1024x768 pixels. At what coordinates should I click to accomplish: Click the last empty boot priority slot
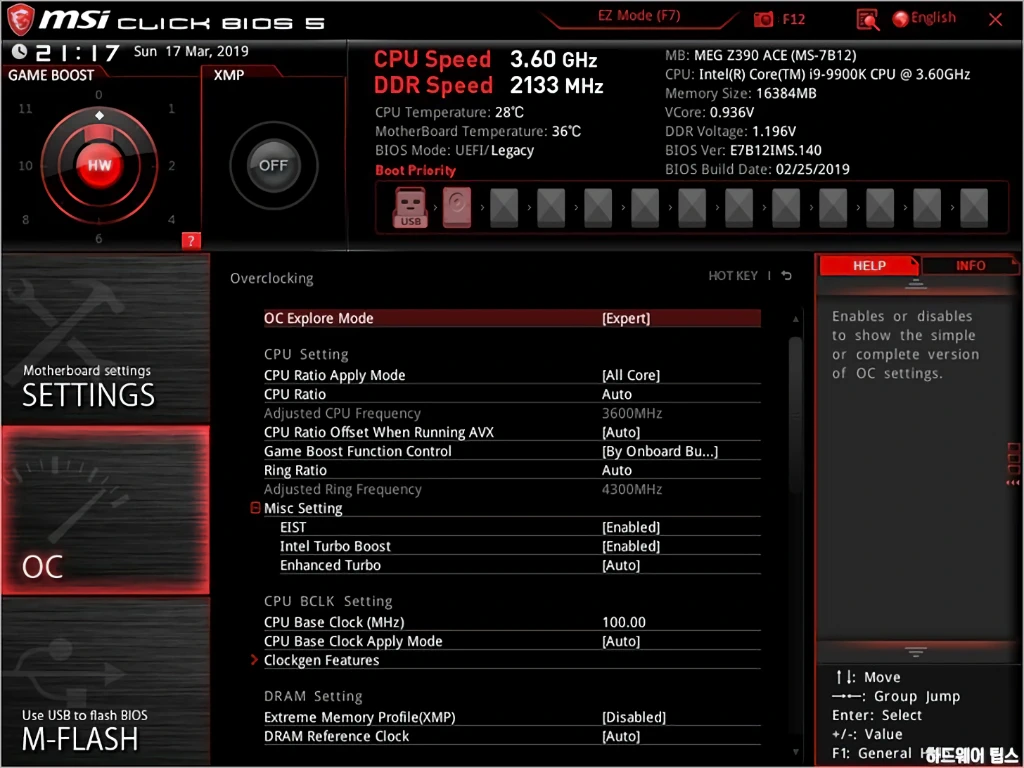point(974,208)
